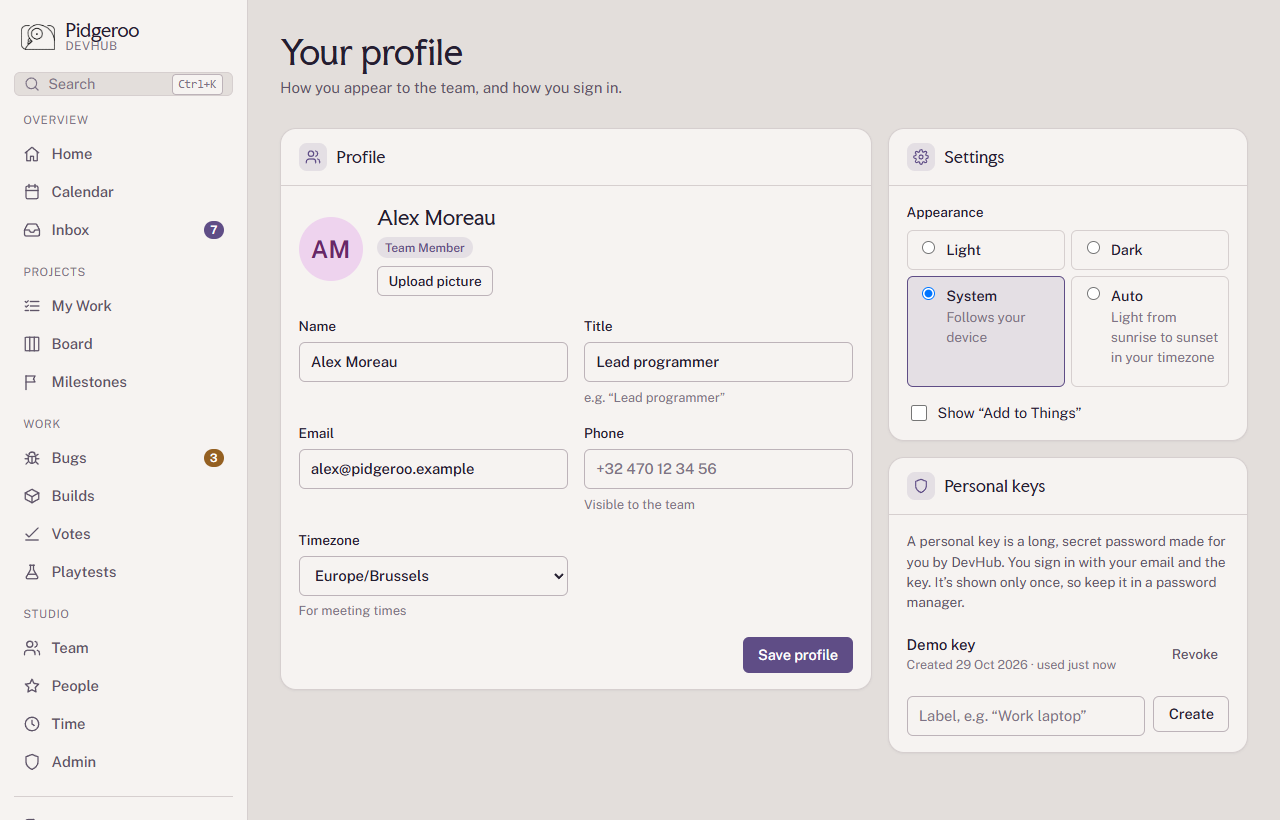Click the key label input field
The width and height of the screenshot is (1280, 820).
click(x=1026, y=716)
